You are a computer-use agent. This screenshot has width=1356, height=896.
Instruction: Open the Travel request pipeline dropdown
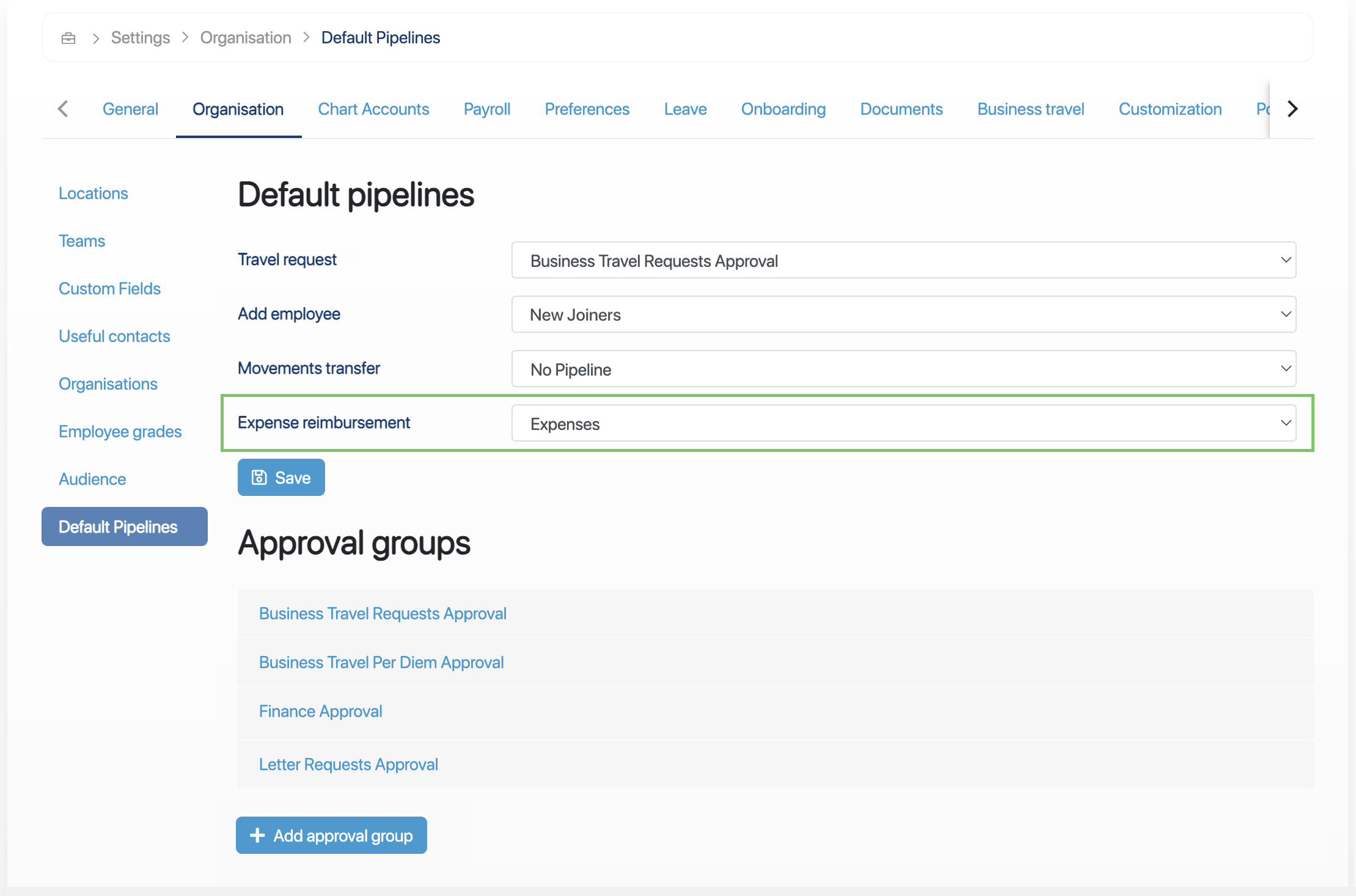pos(903,261)
